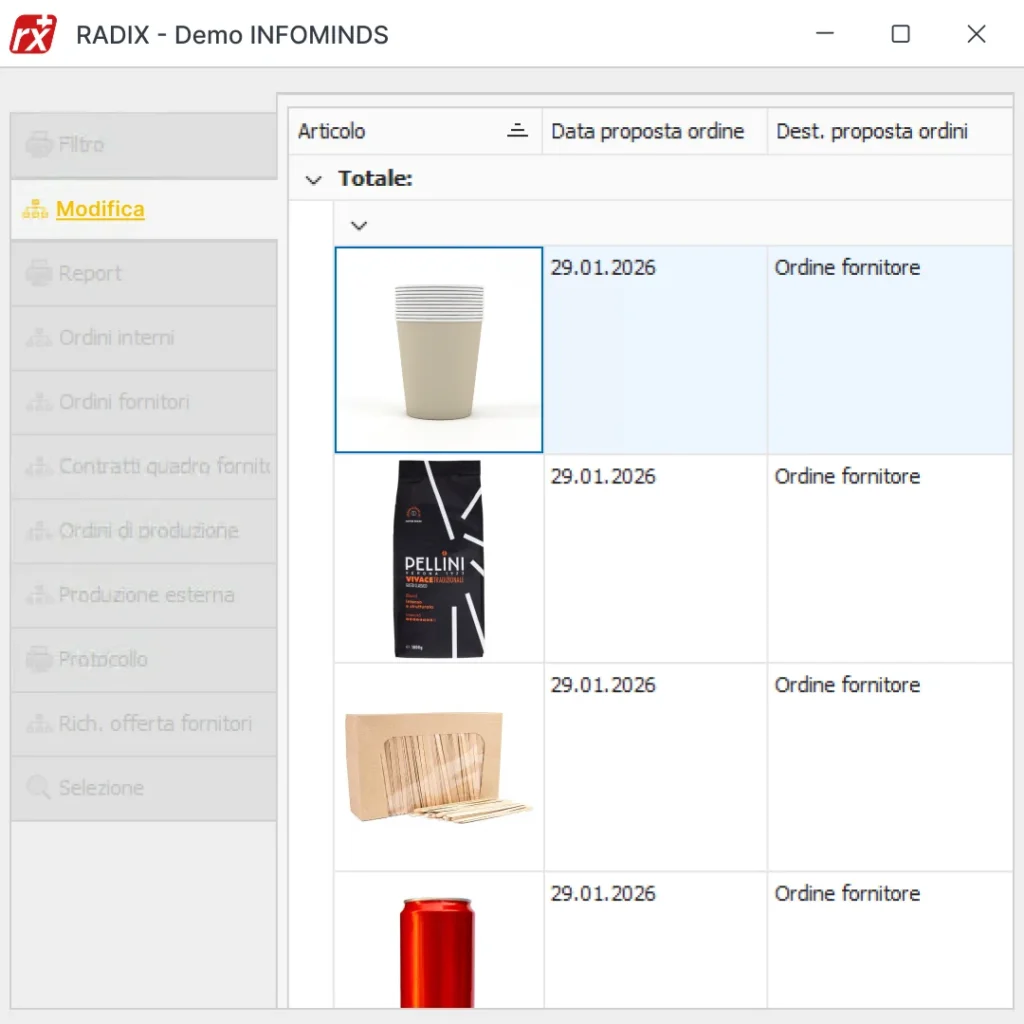Screen dimensions: 1024x1024
Task: Click the paper cup article thumbnail
Action: coord(438,349)
